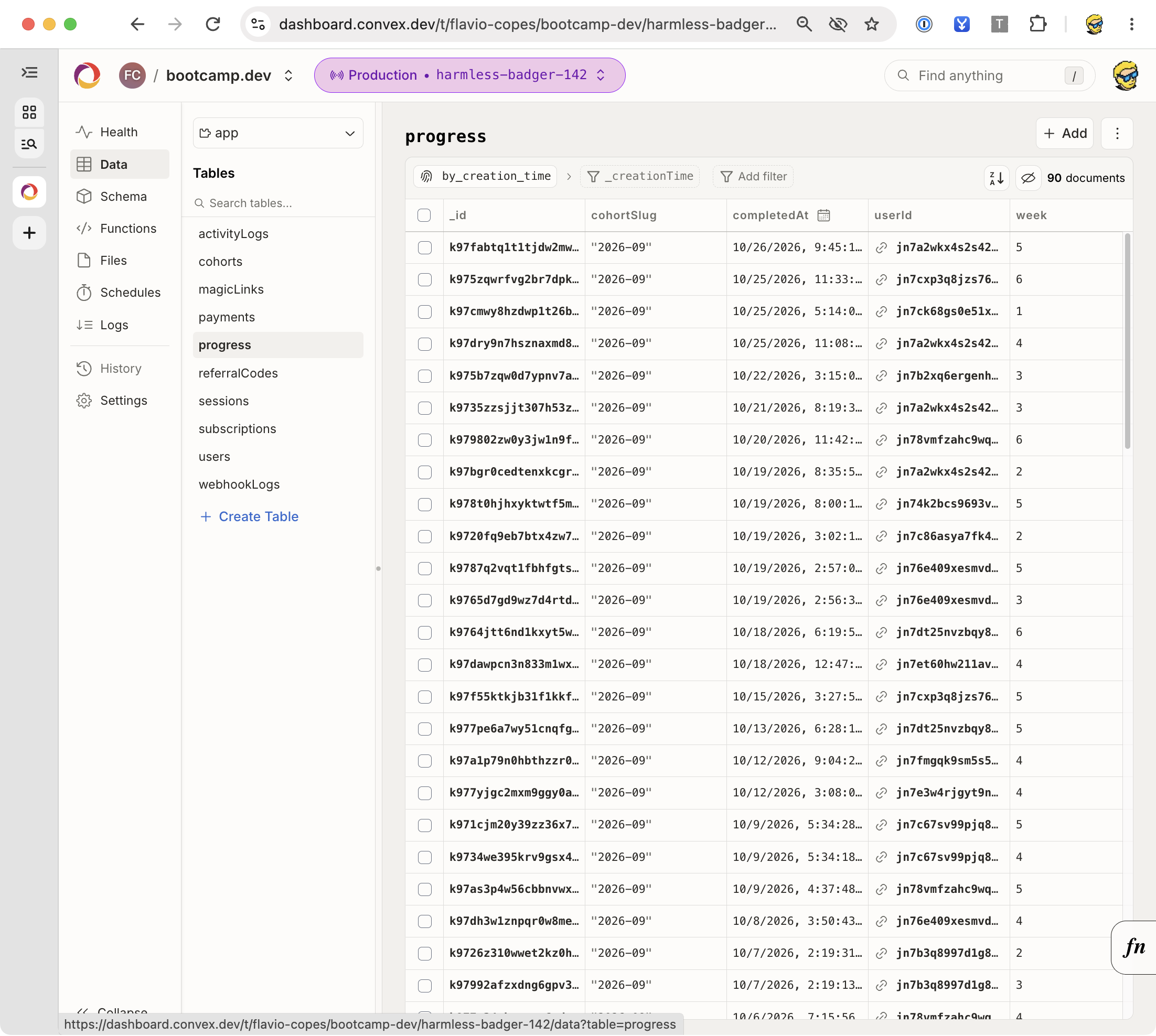Toggle the sidebar panel icon at top left

pyautogui.click(x=29, y=72)
